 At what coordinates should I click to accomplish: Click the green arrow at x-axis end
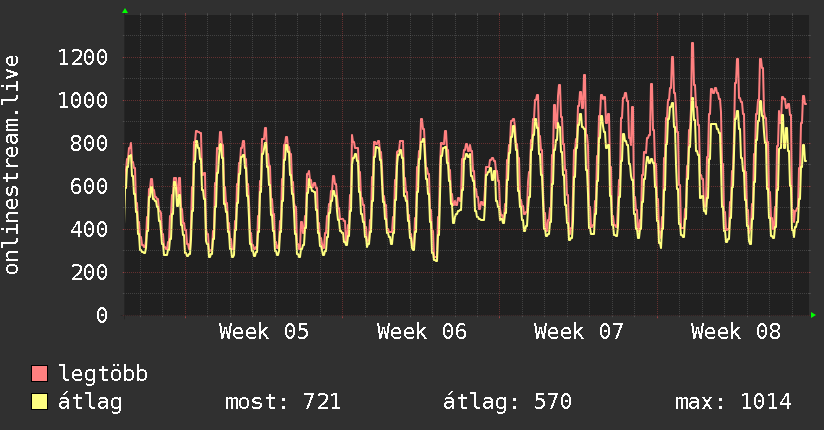click(813, 315)
